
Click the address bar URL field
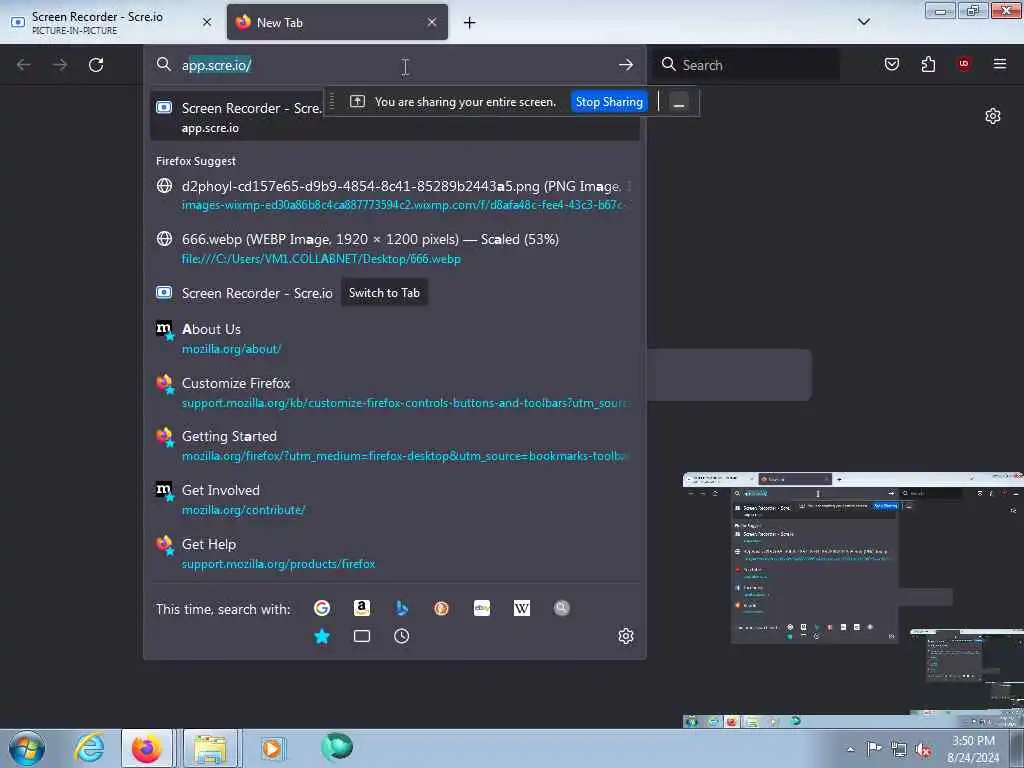click(392, 65)
